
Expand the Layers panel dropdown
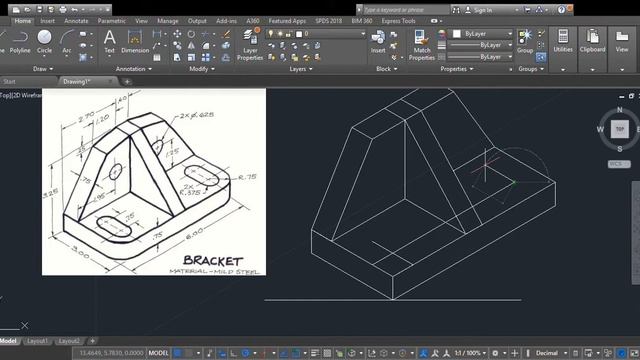point(301,69)
